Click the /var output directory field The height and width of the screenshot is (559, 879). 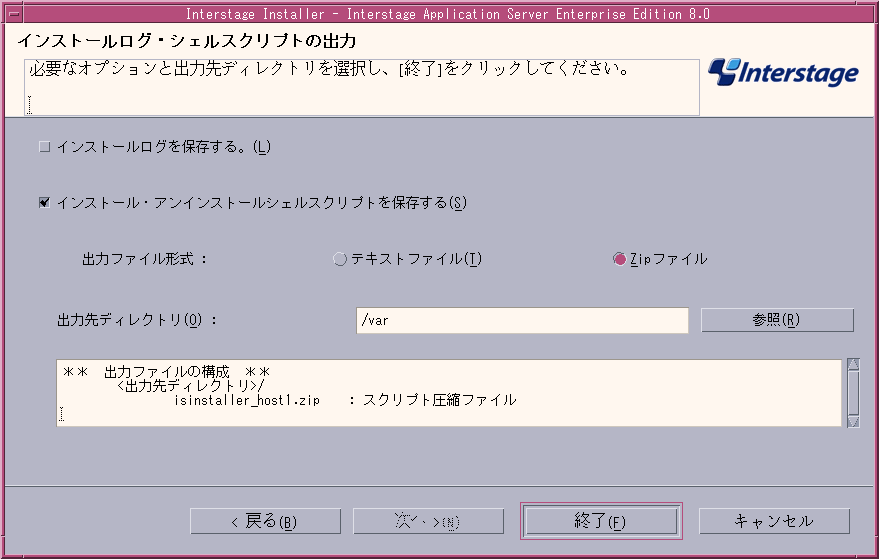[x=522, y=320]
